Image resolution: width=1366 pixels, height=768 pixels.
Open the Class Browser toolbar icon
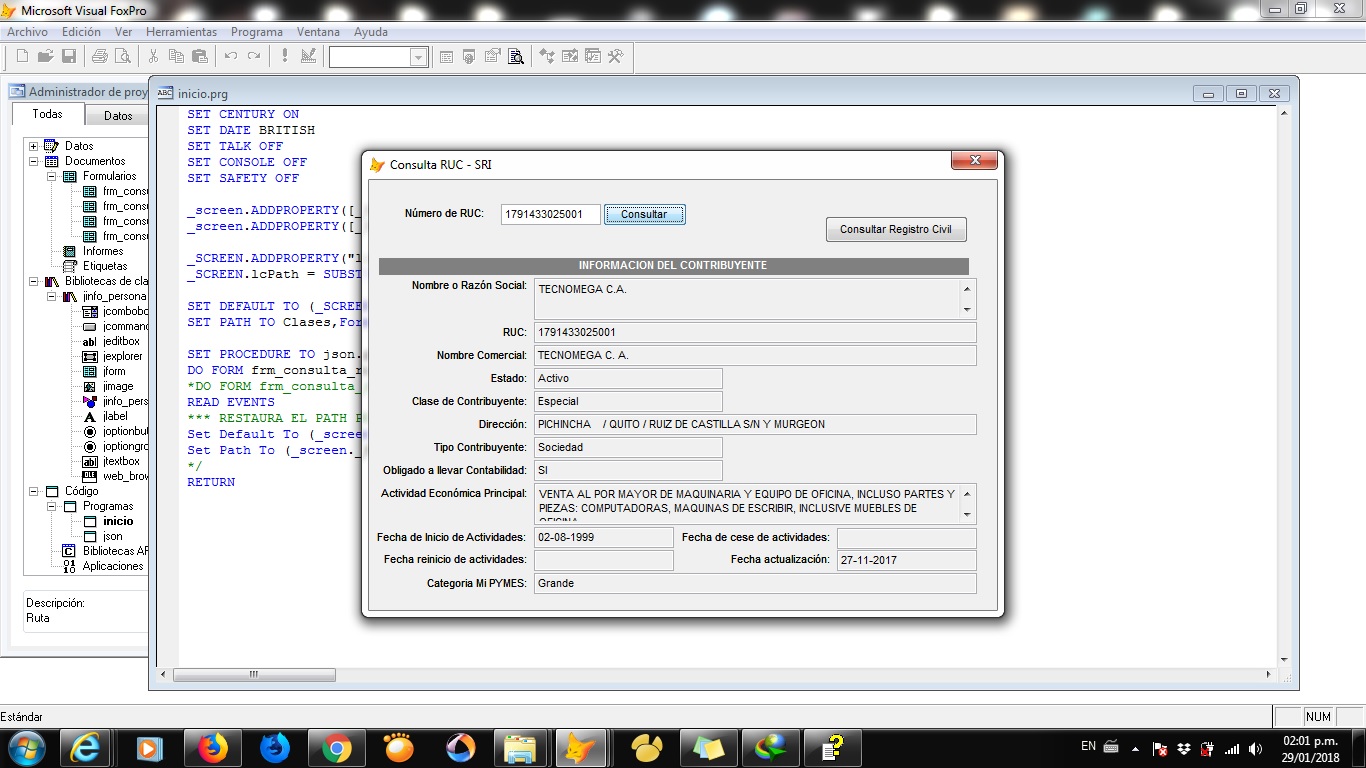click(x=547, y=57)
